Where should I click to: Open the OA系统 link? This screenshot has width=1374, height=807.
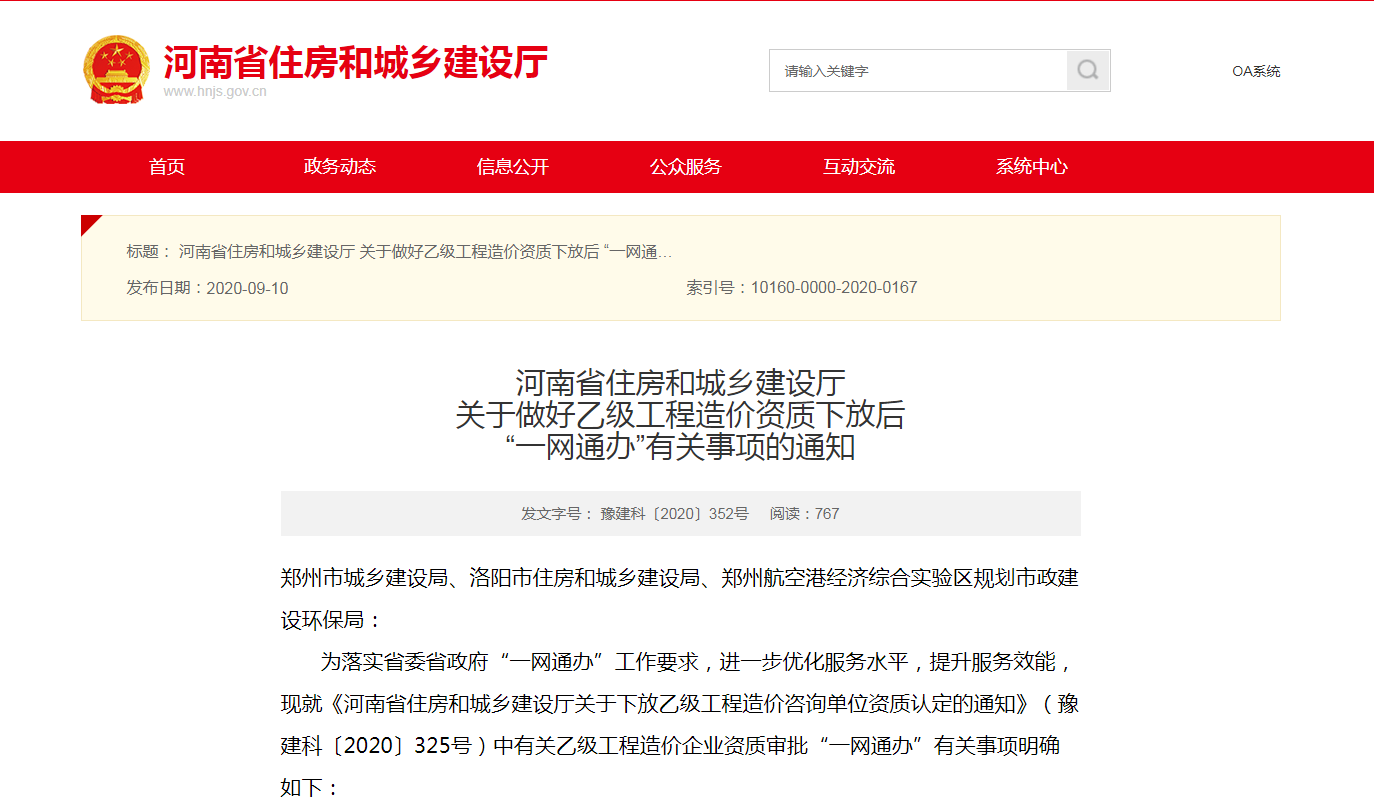(x=1255, y=71)
